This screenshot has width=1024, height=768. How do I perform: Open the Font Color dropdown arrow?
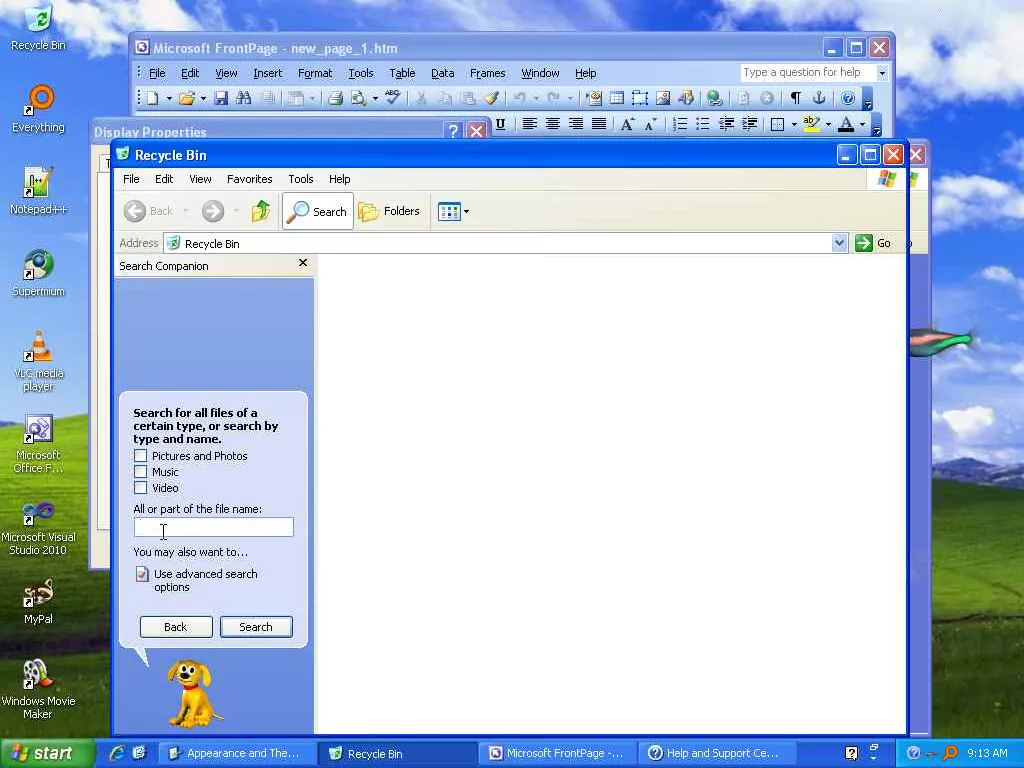[x=862, y=124]
